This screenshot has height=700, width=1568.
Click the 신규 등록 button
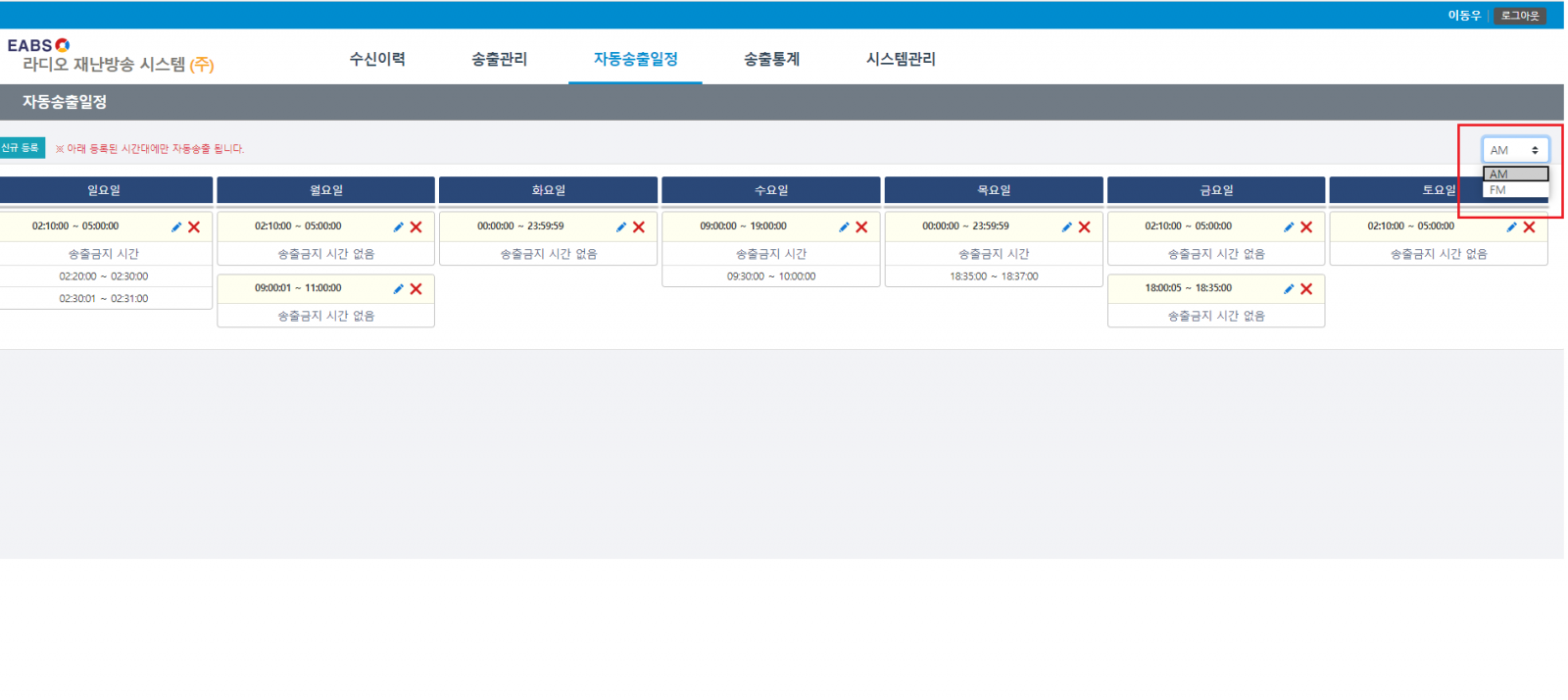coord(21,148)
